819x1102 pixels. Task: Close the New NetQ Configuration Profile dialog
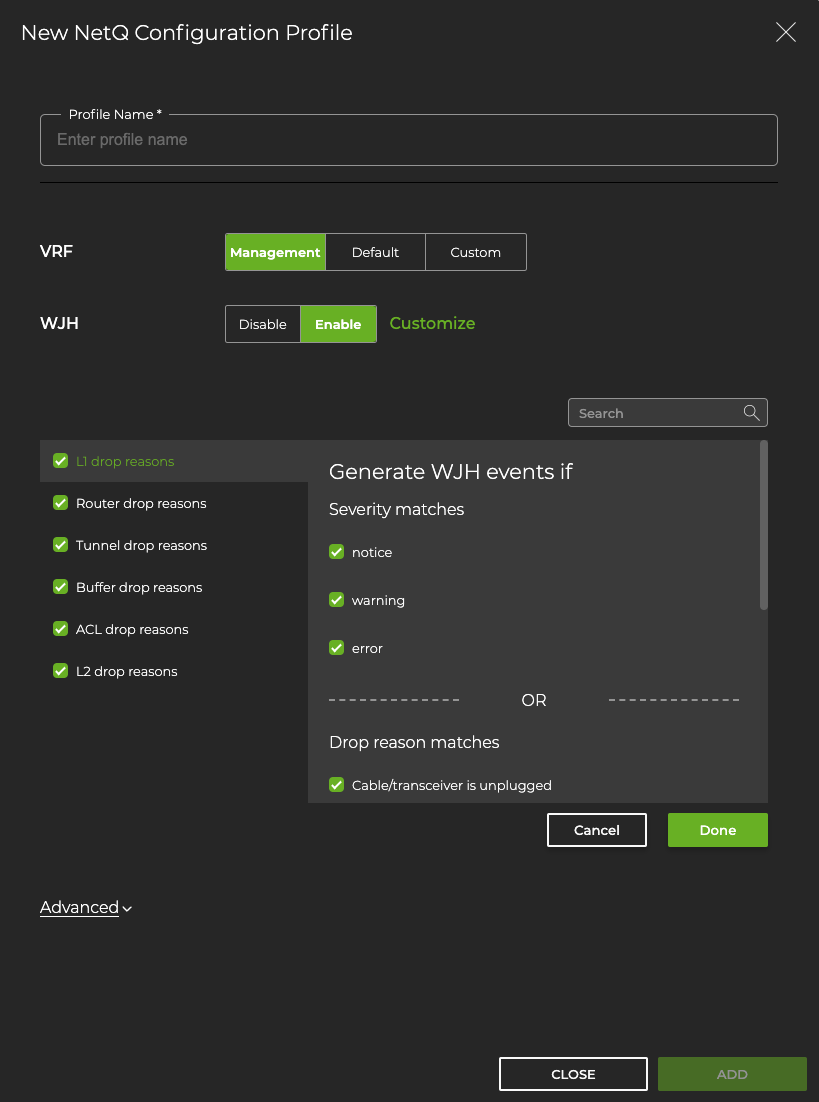[x=785, y=32]
